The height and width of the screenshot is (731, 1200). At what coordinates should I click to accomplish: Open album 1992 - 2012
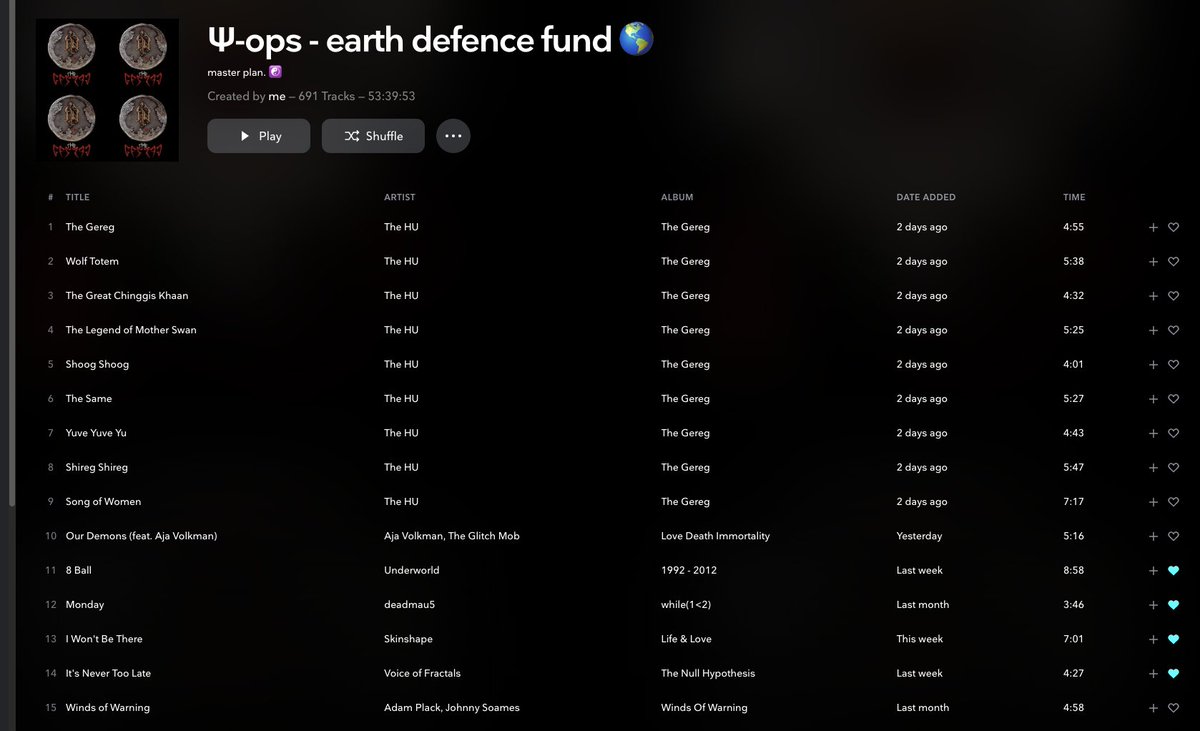point(689,570)
